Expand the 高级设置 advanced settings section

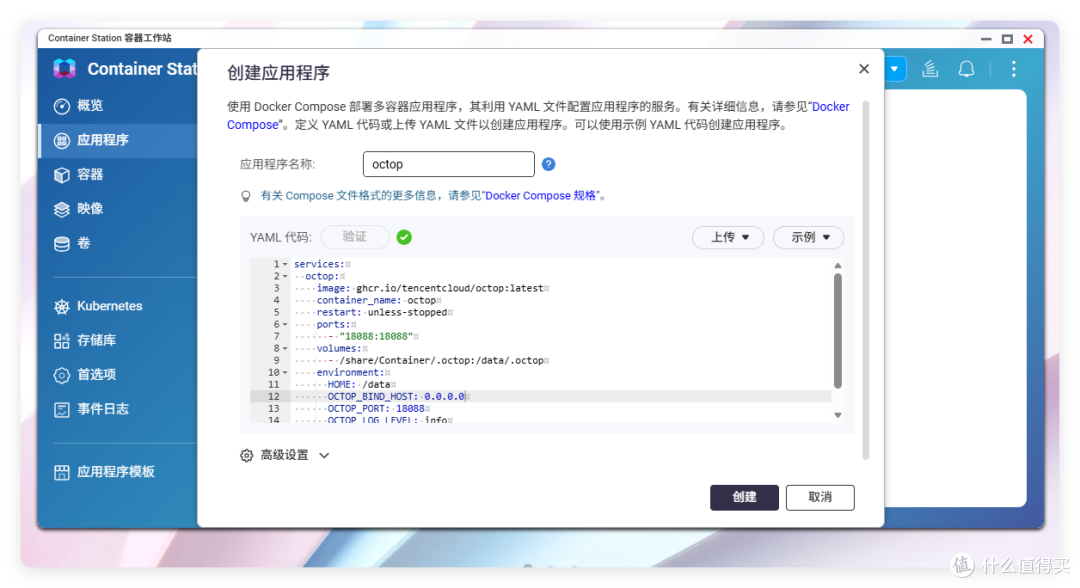tap(284, 455)
